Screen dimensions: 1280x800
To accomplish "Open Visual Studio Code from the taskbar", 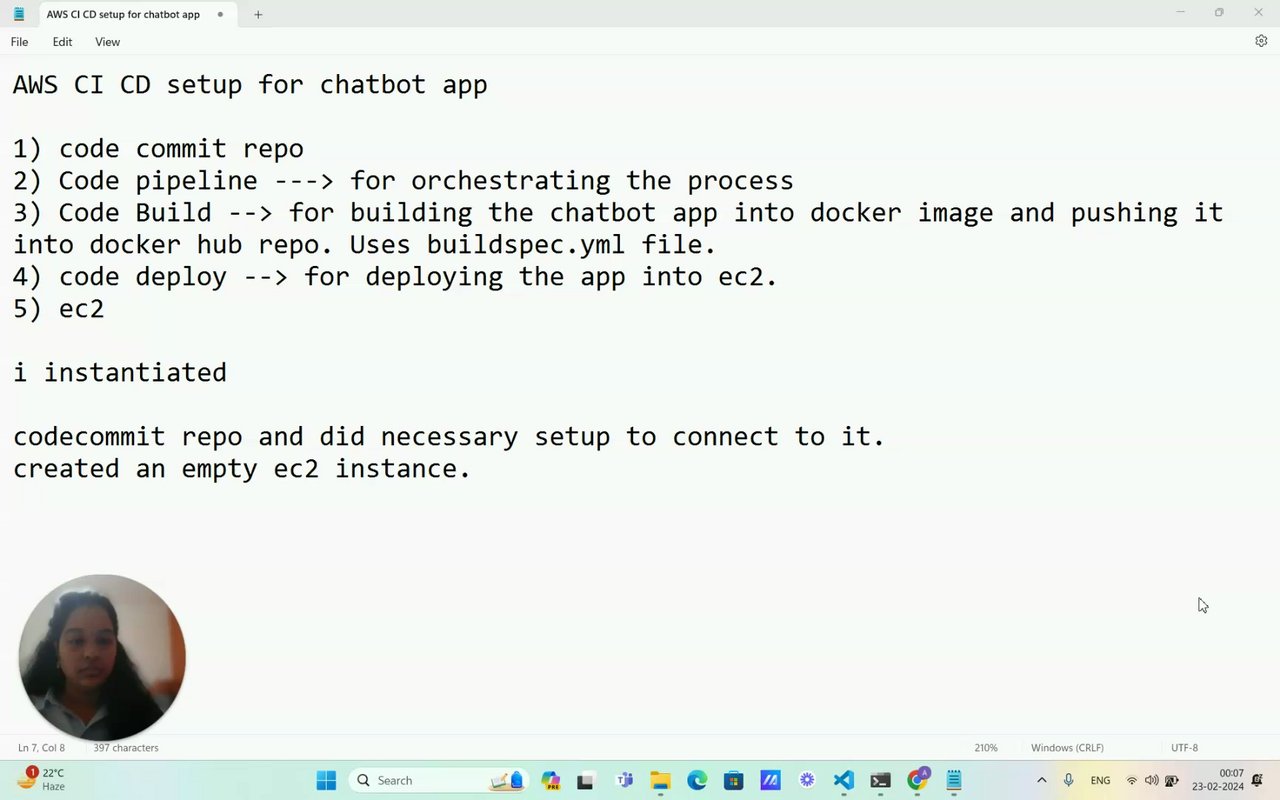I will 843,780.
